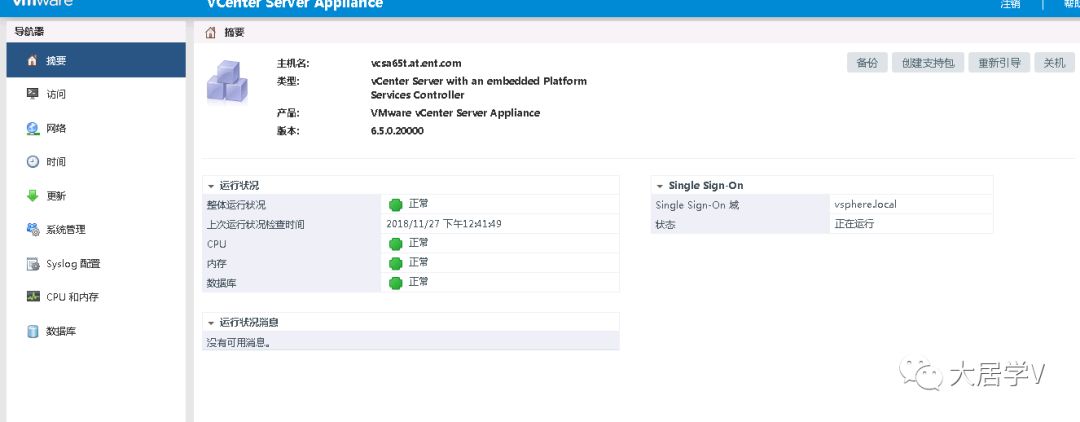Open the 系统管理 navigation item

(x=96, y=229)
